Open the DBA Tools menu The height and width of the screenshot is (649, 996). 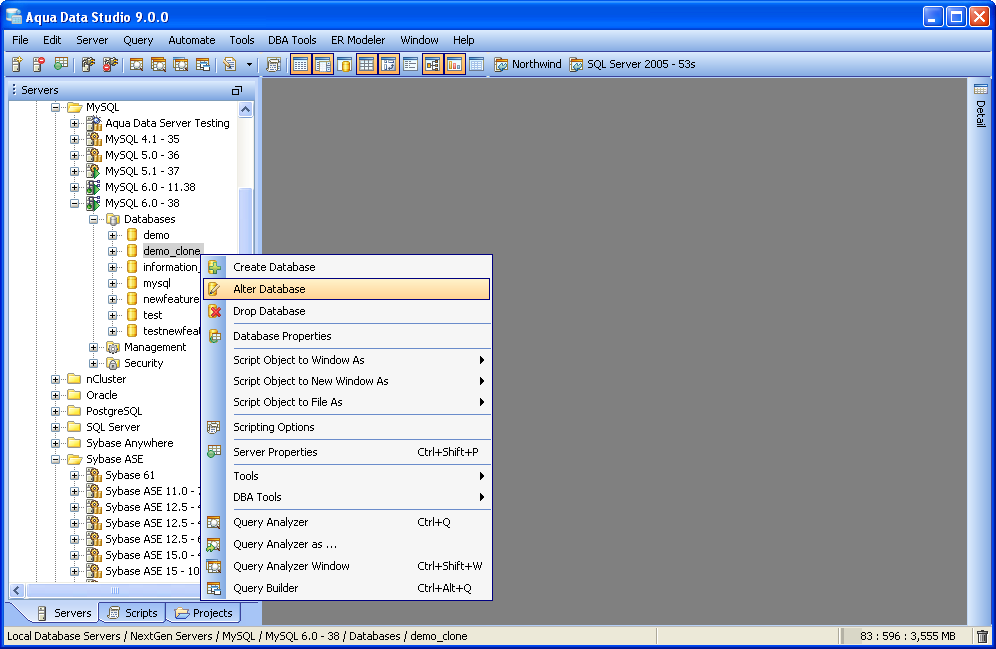coord(292,40)
